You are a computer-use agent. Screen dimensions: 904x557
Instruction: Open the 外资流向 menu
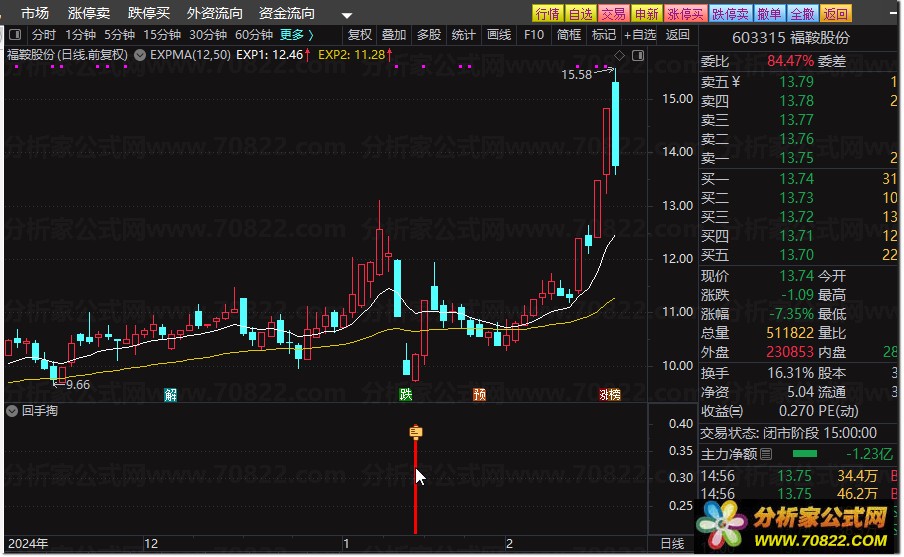(x=214, y=13)
